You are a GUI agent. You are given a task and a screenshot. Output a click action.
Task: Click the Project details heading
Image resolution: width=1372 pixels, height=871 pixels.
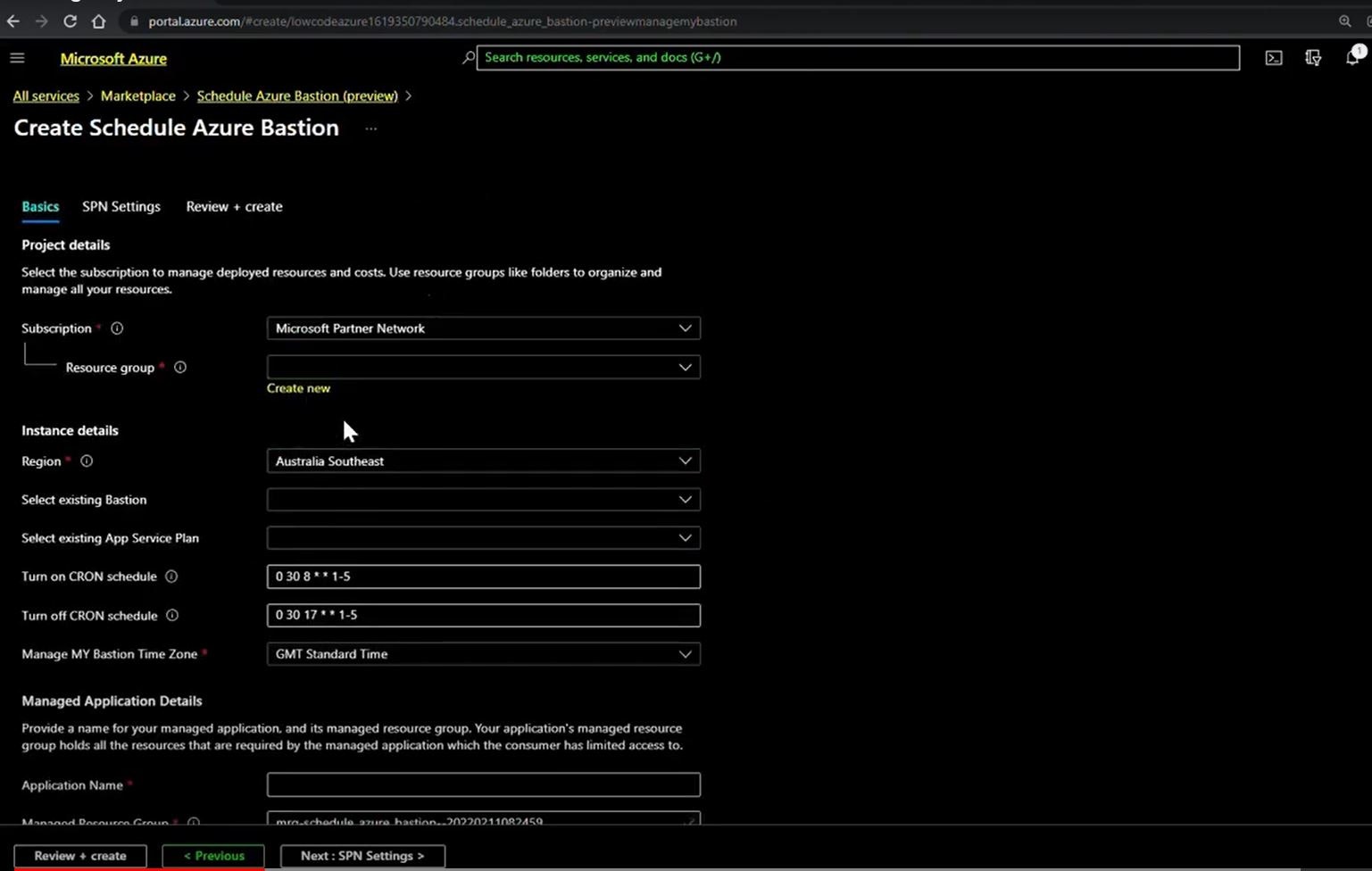pos(66,245)
